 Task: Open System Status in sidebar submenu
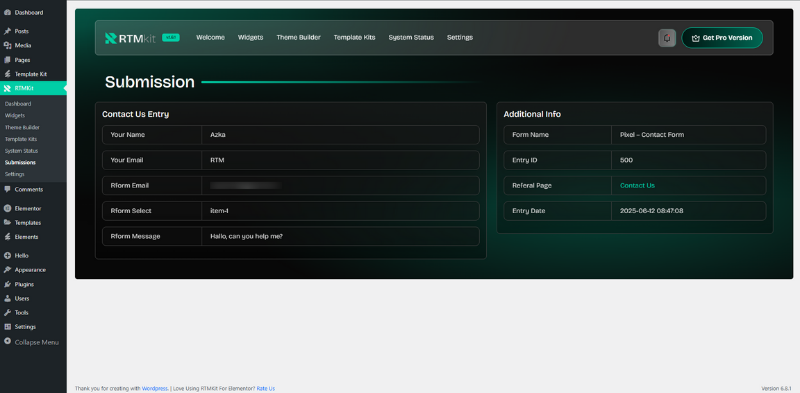(x=21, y=151)
